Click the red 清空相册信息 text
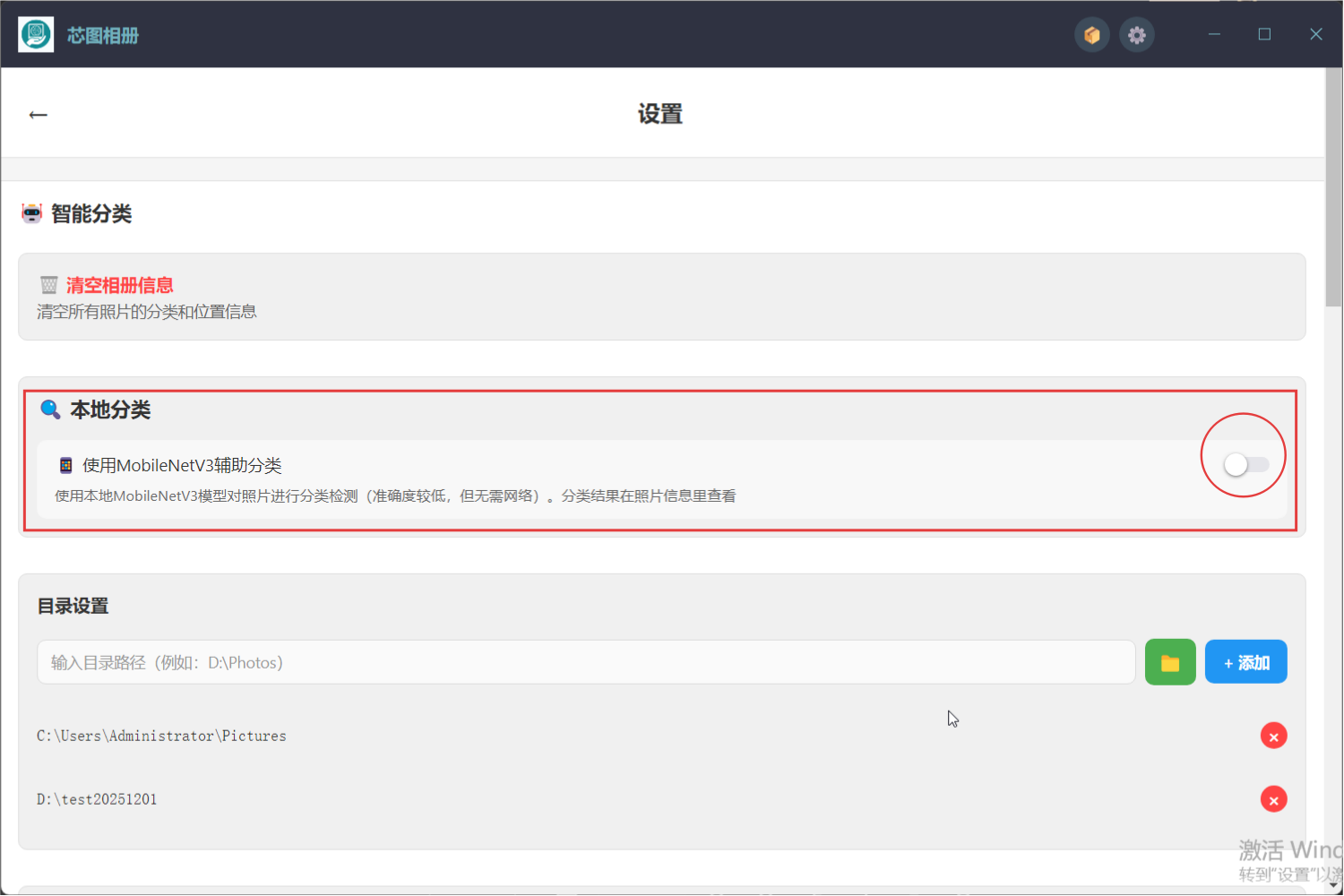 pos(119,285)
